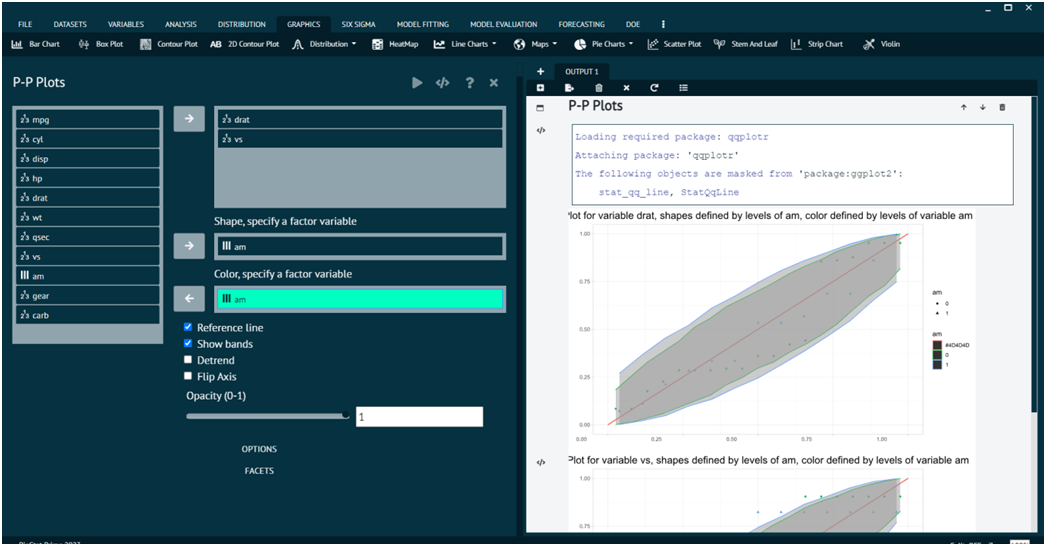Toggle the Reference line checkbox
Viewport: 1046px width, 546px height.
188,327
